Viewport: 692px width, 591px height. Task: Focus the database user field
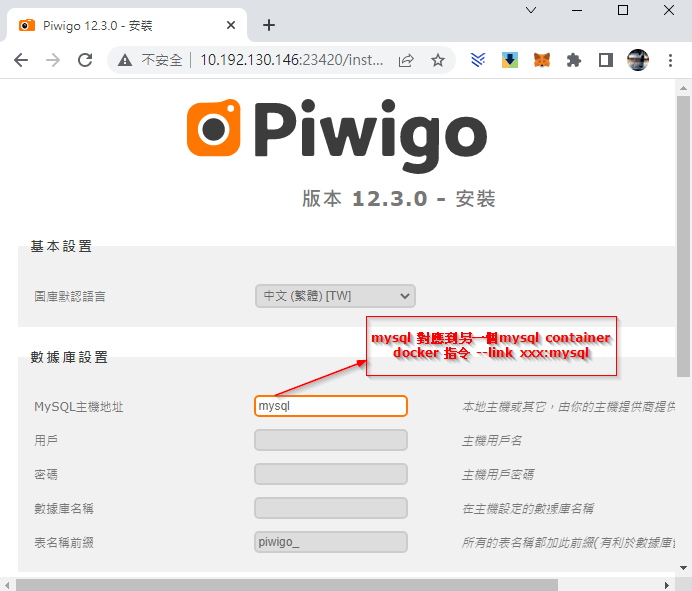pos(331,440)
